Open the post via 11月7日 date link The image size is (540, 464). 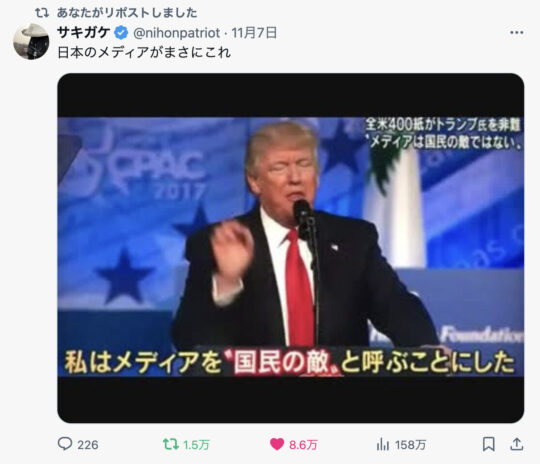click(x=254, y=33)
